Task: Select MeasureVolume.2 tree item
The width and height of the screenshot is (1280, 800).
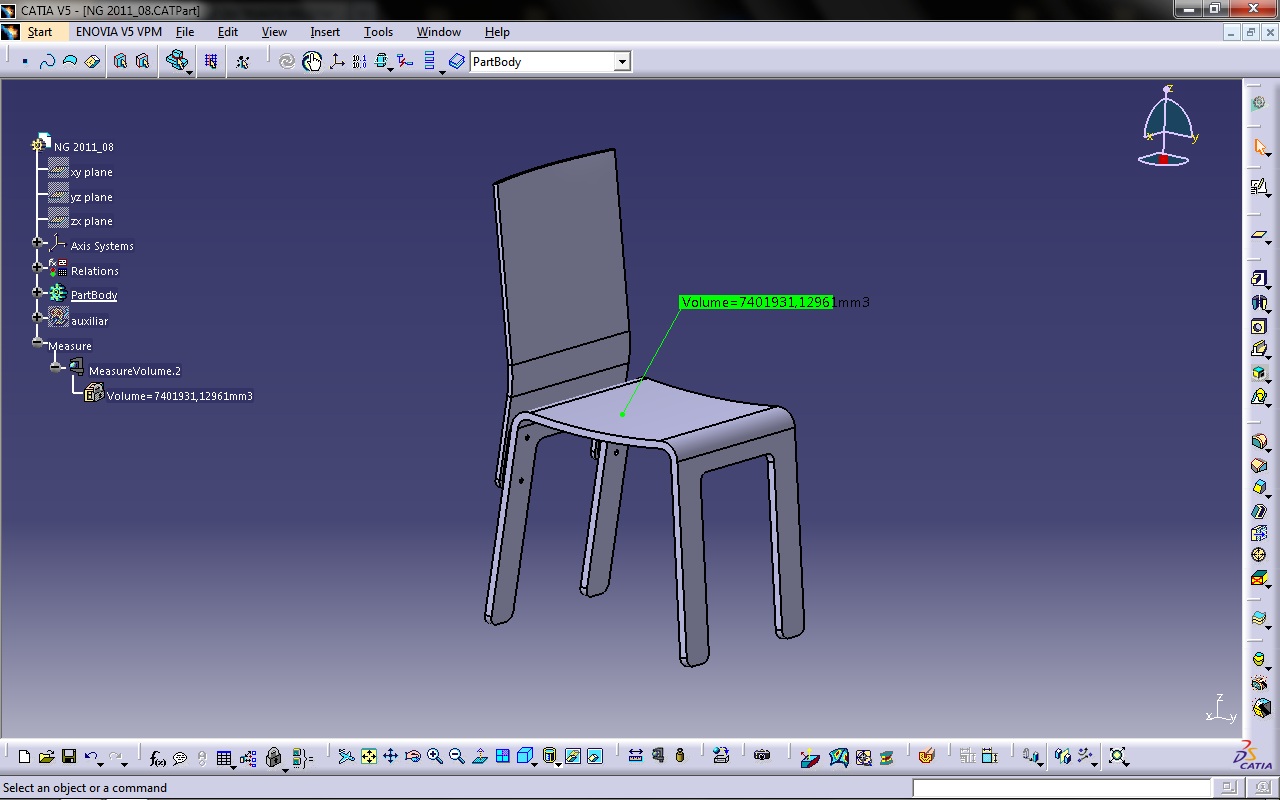Action: (135, 371)
